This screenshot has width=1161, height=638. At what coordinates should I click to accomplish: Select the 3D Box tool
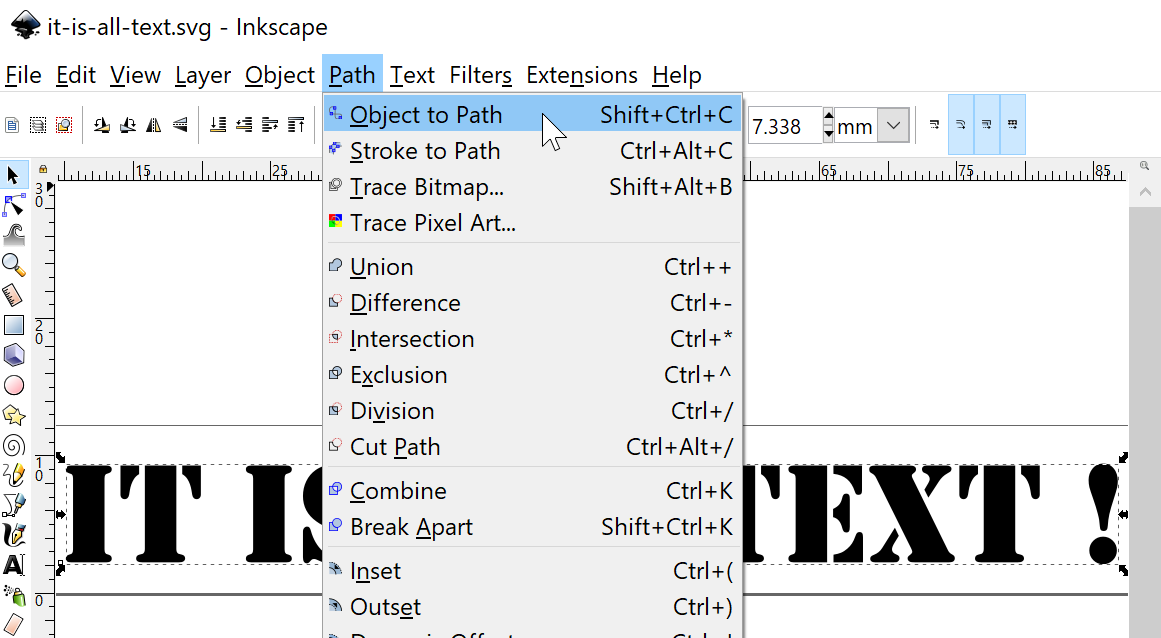(14, 355)
